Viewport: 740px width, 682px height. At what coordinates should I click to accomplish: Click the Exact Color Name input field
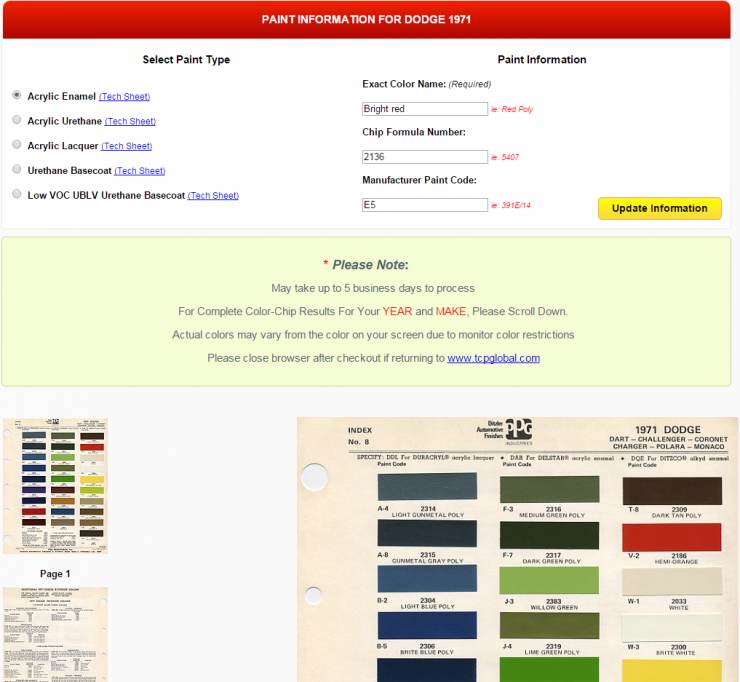pyautogui.click(x=425, y=109)
